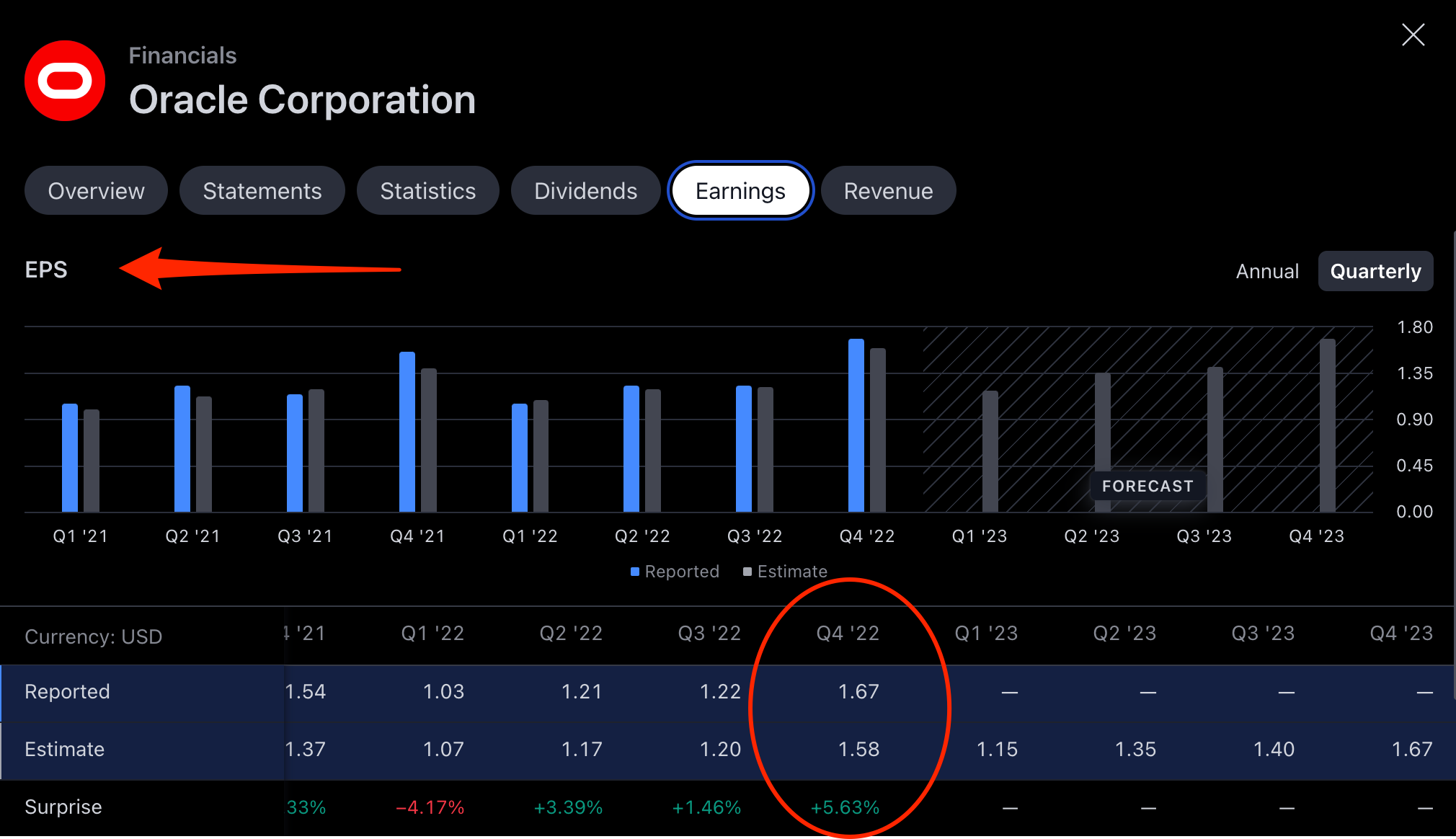Switch EPS chart to Annual view
The height and width of the screenshot is (839, 1456).
tap(1267, 271)
